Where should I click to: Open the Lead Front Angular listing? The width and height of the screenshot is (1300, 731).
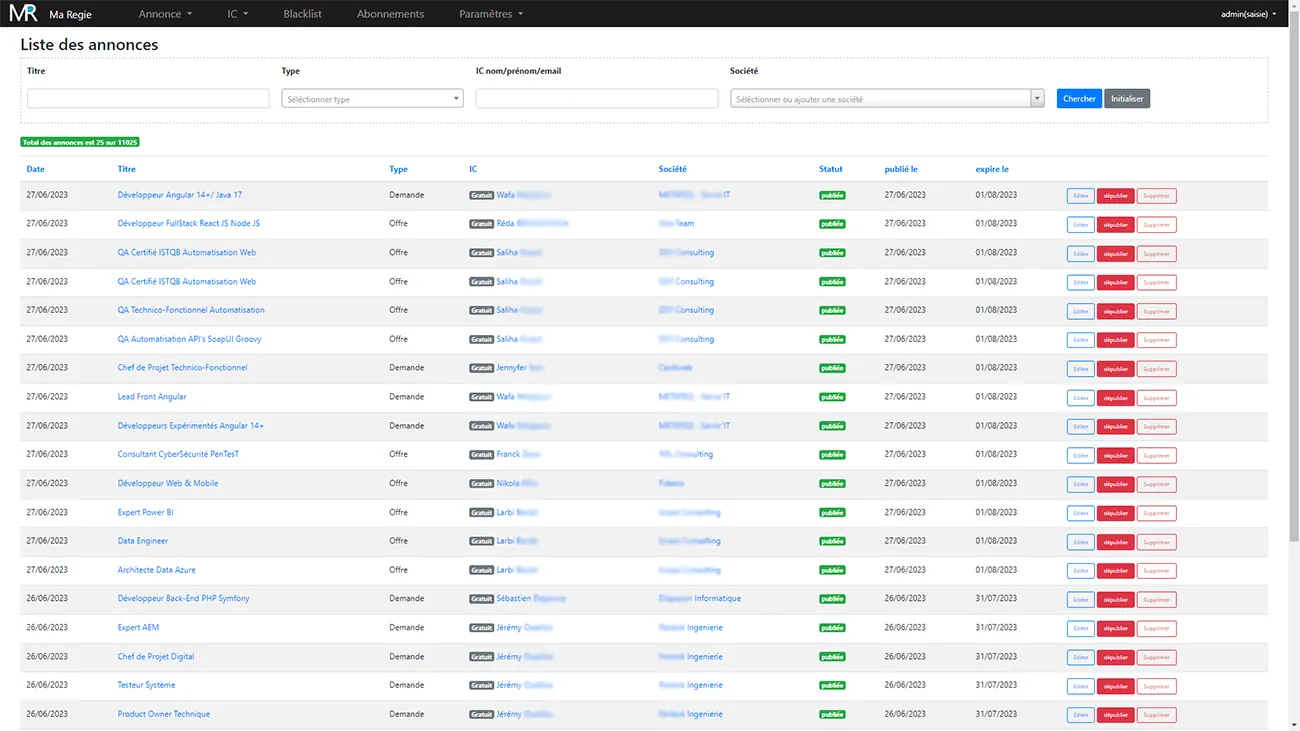click(152, 397)
